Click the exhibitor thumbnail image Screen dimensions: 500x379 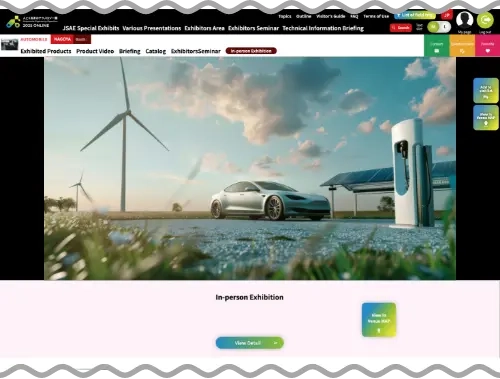tap(10, 45)
